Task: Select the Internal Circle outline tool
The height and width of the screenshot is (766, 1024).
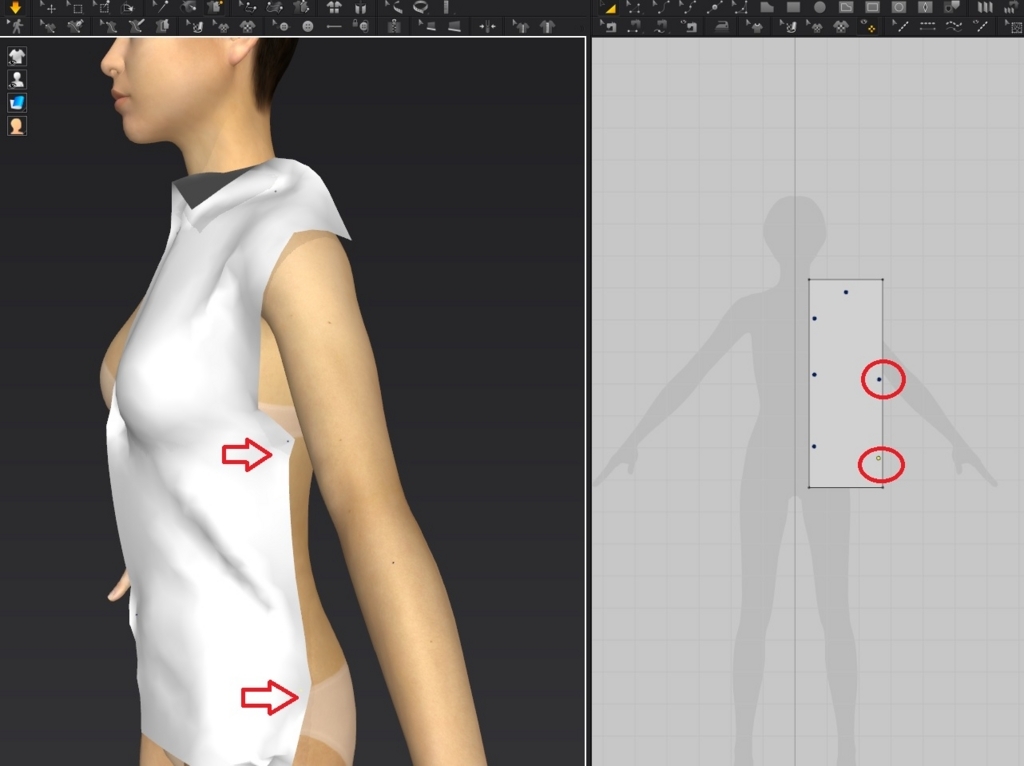Action: [899, 7]
